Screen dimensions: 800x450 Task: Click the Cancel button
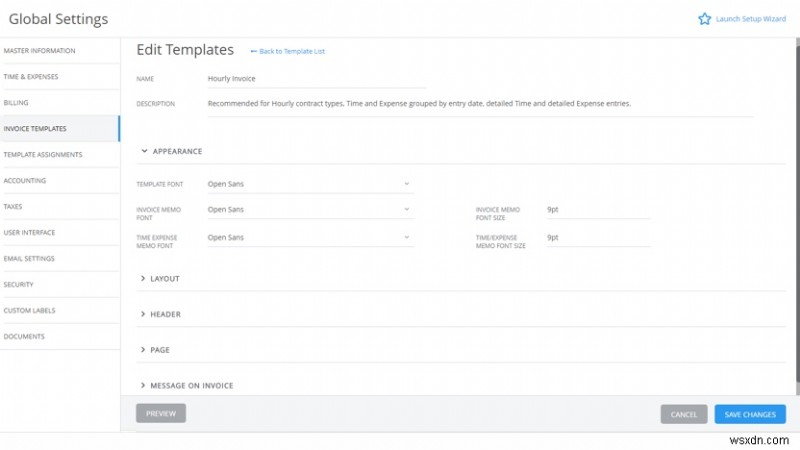(x=684, y=414)
